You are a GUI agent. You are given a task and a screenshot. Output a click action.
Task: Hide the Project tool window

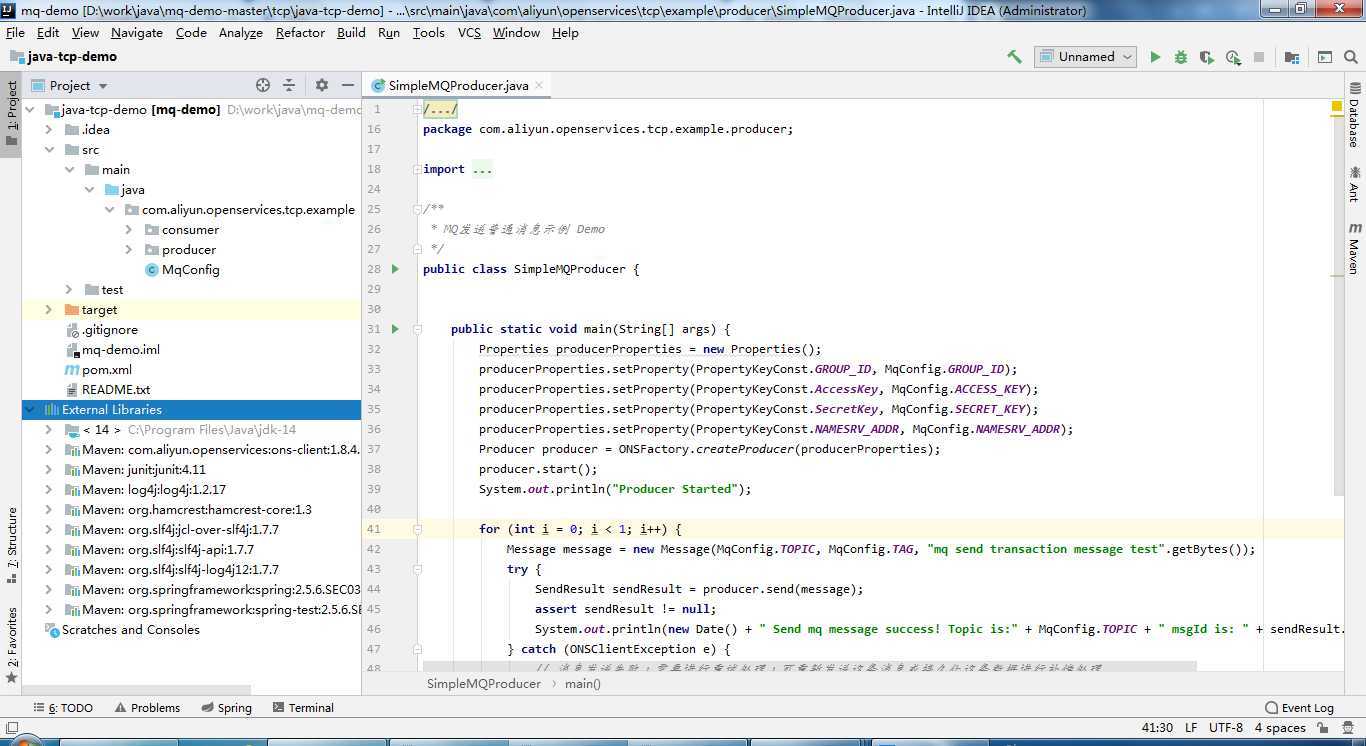click(348, 85)
